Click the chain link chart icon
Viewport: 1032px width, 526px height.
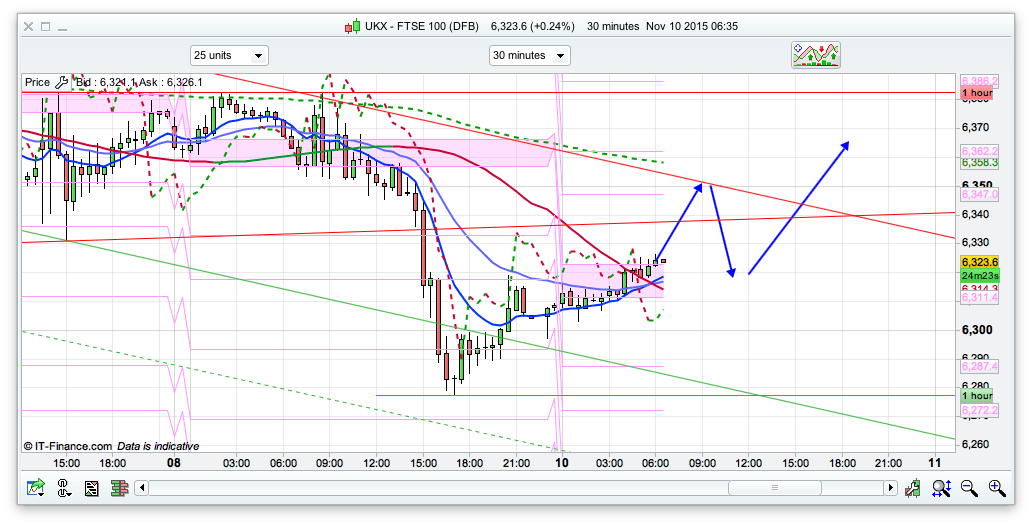click(x=65, y=488)
